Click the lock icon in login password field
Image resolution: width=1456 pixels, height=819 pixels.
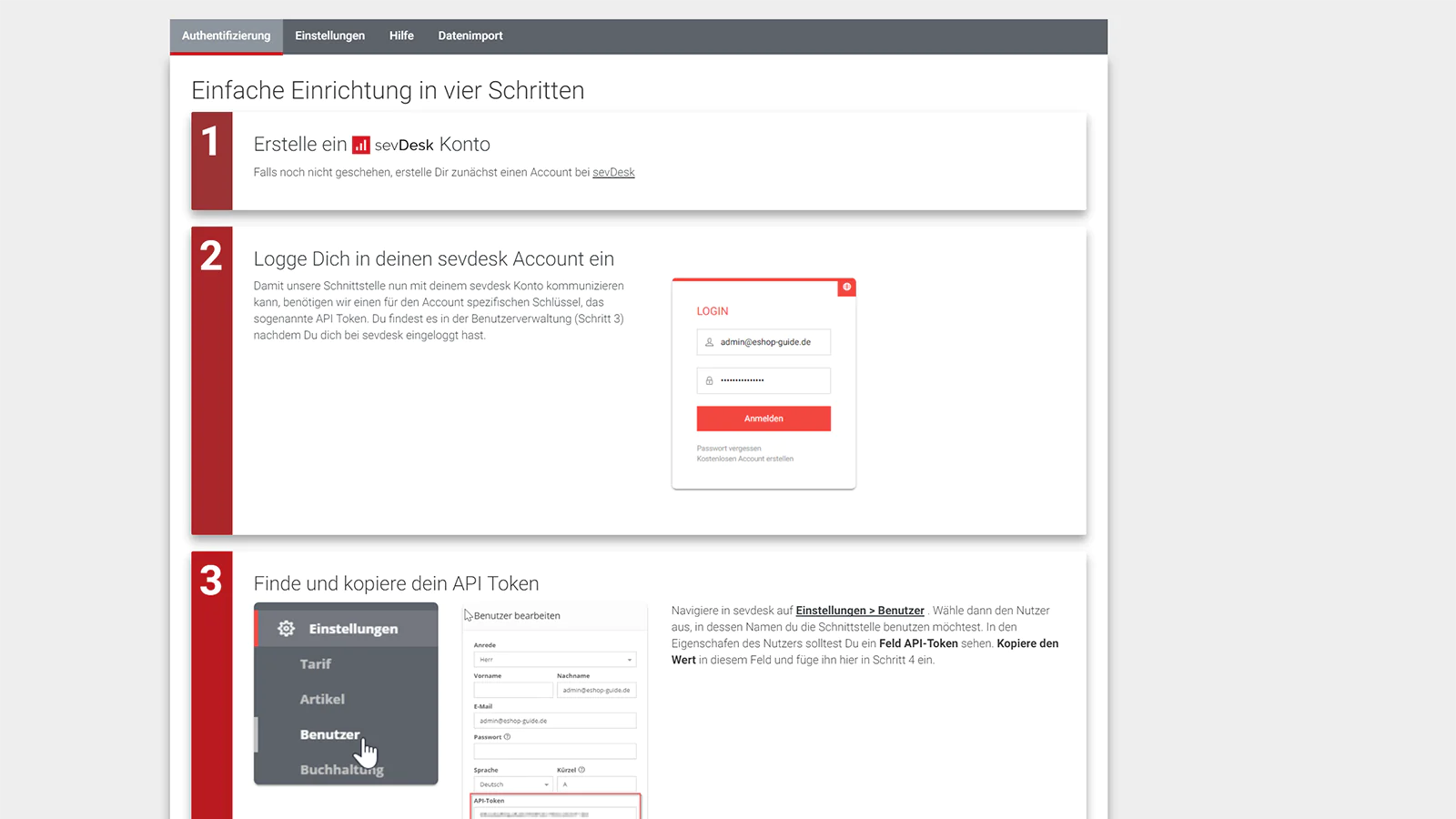(x=710, y=380)
